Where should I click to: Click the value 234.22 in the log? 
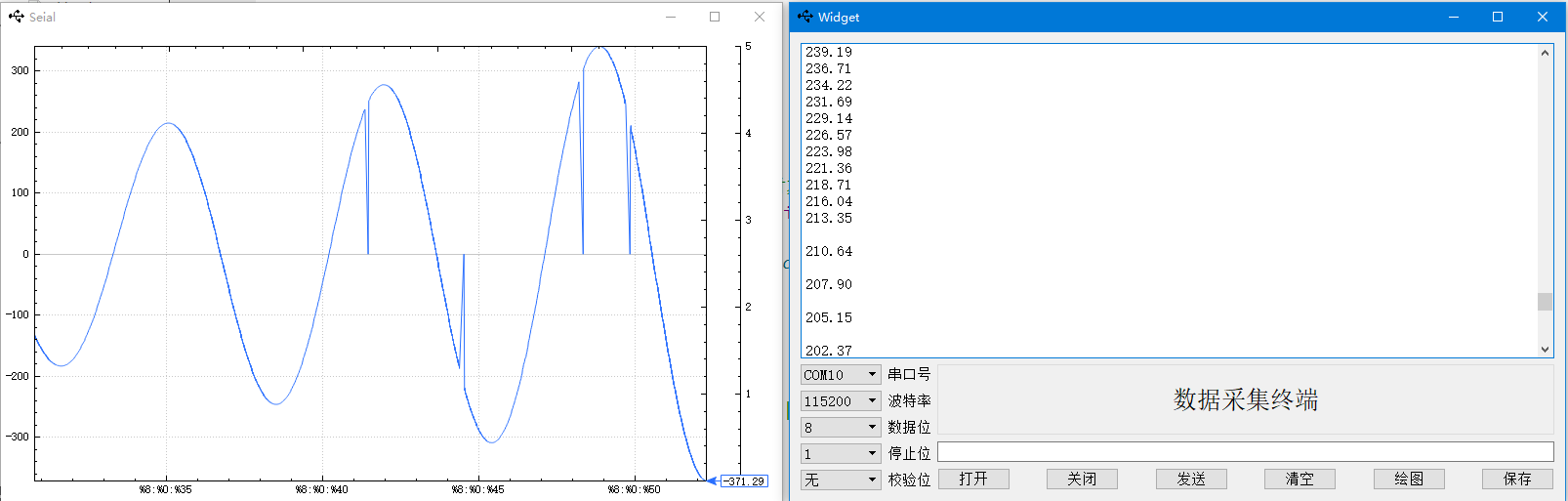pos(829,85)
